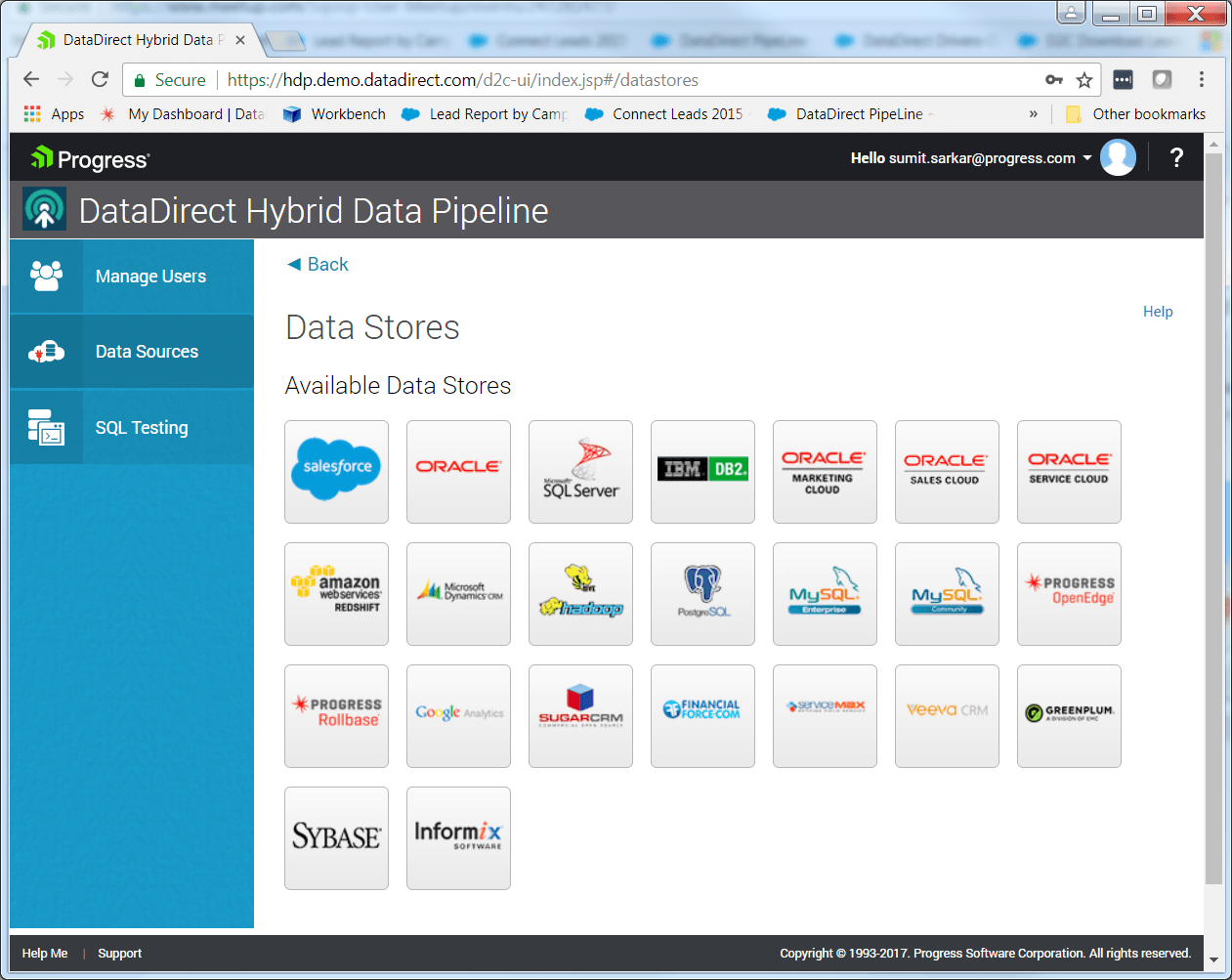Open the Chrome customize menu

(x=1201, y=79)
